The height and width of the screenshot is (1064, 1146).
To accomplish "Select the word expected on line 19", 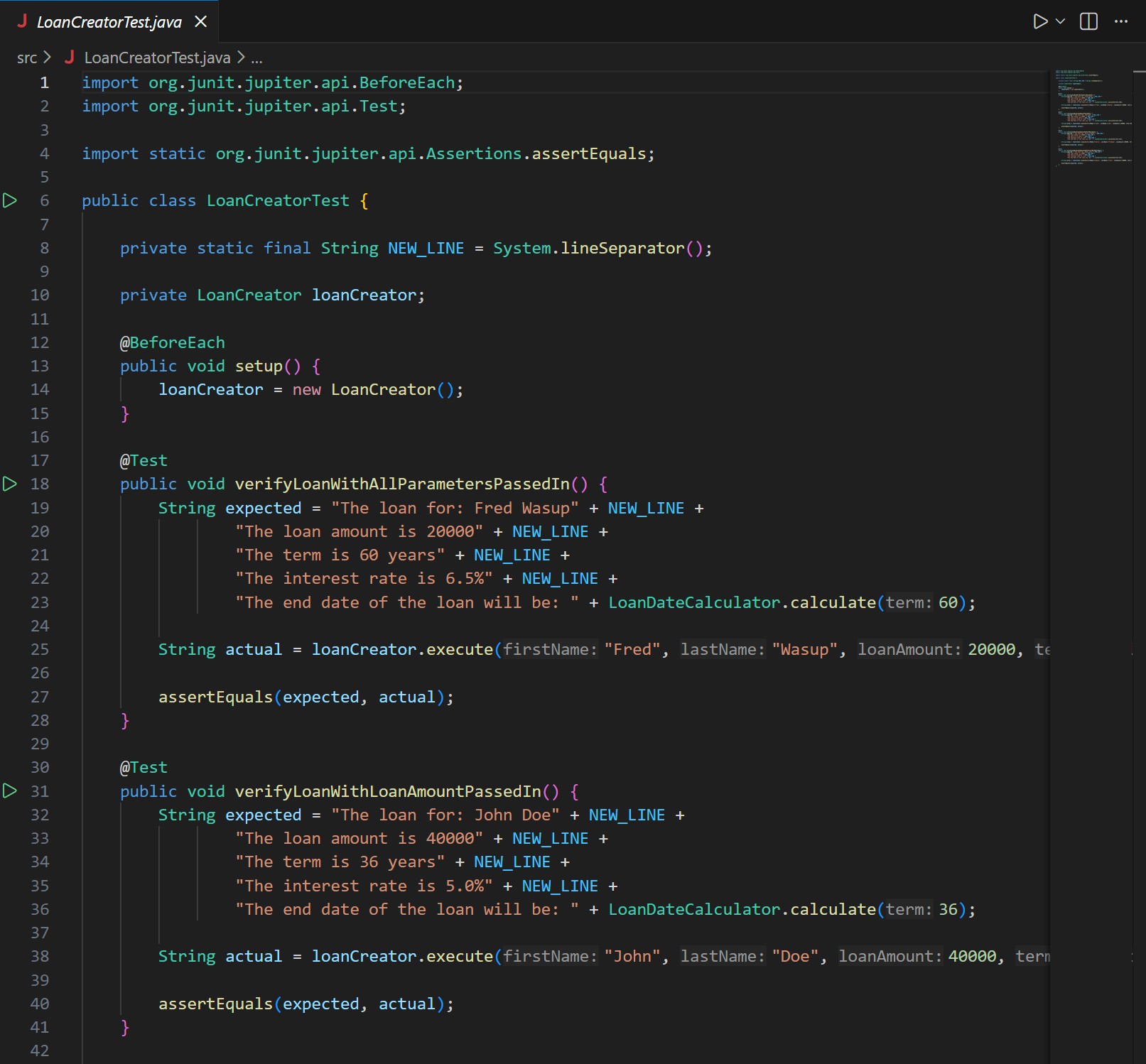I will (264, 508).
